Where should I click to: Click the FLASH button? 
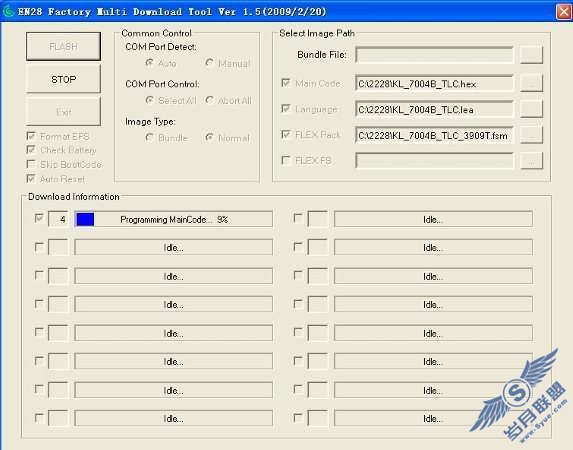(63, 46)
